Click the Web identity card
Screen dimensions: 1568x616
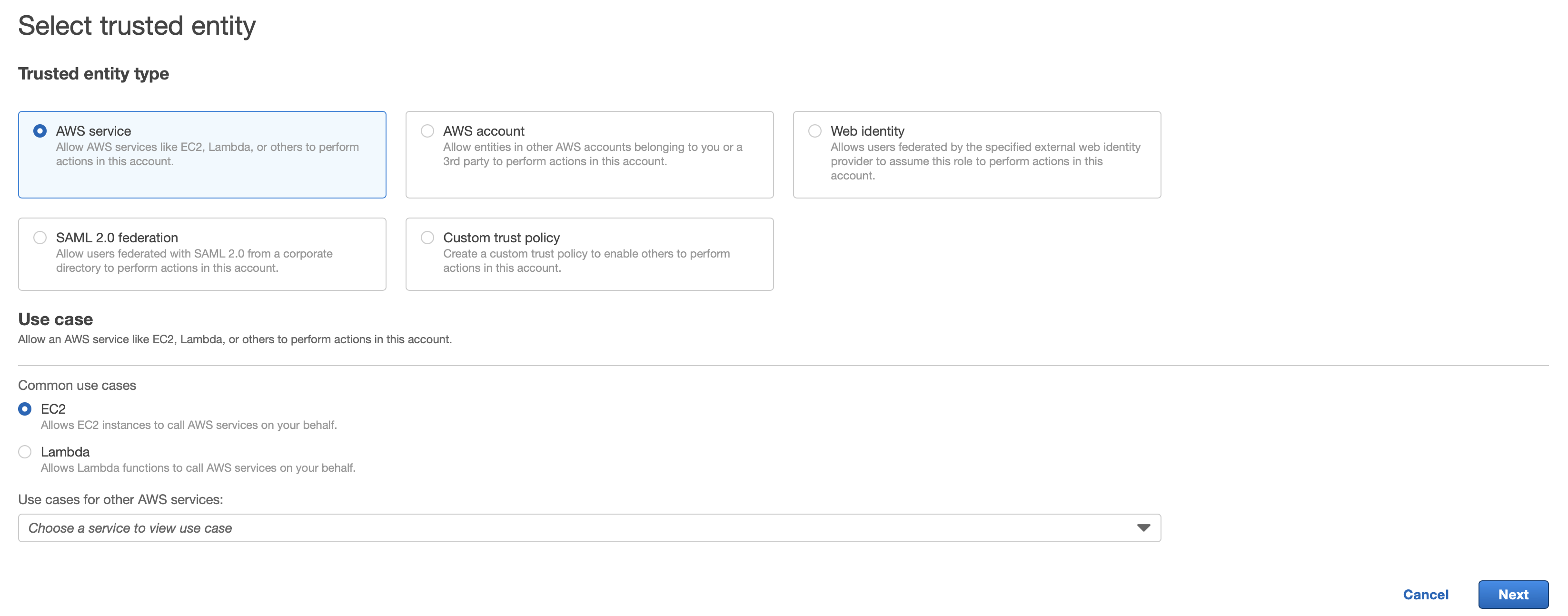click(x=977, y=155)
